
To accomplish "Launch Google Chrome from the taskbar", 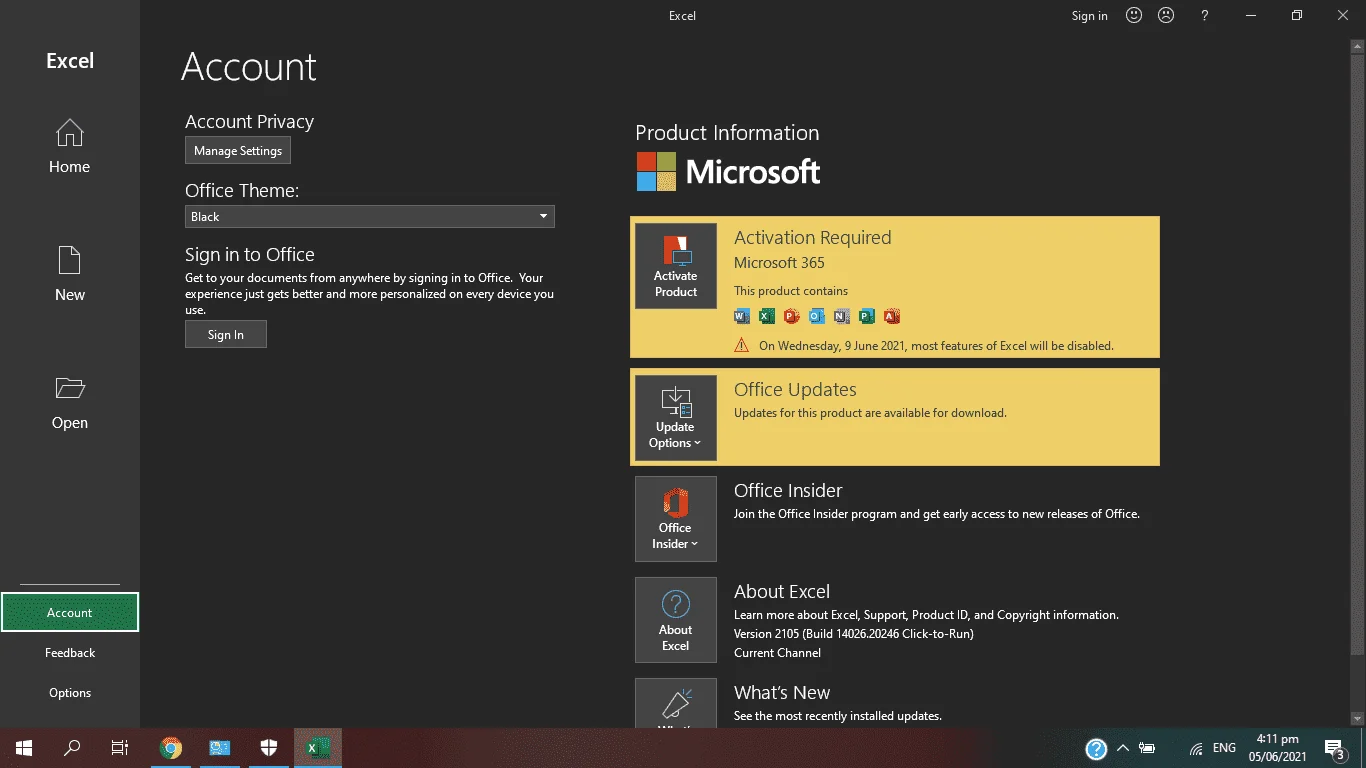I will (171, 748).
